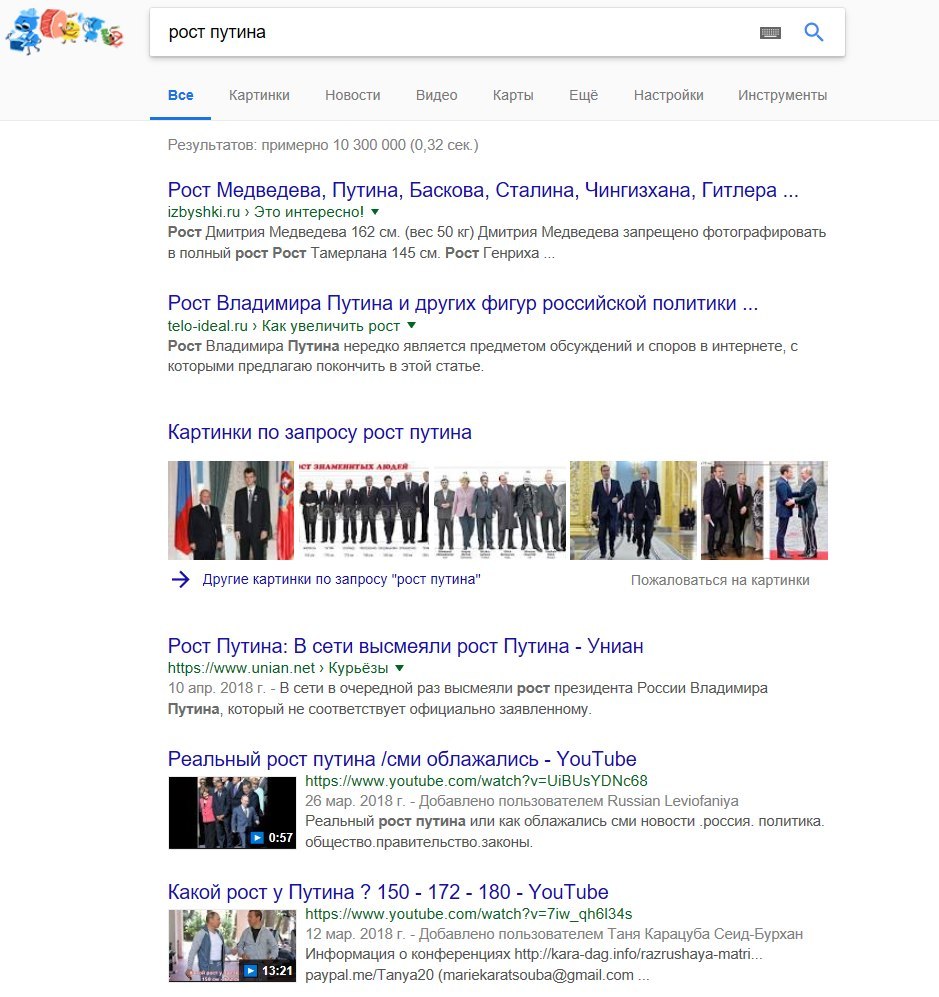Expand the dropdown arrow next to unian.net Курьёзы
The width and height of the screenshot is (939, 997).
399,668
